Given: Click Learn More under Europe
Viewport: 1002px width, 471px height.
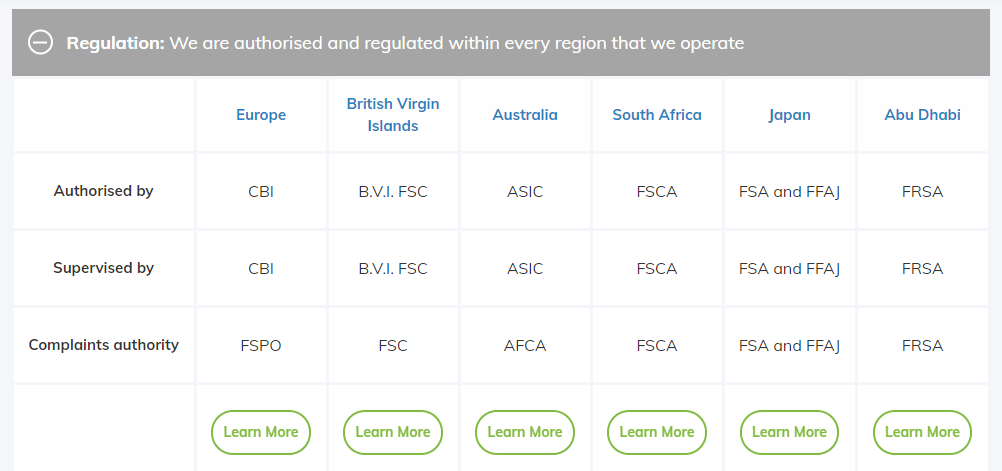Looking at the screenshot, I should point(261,432).
